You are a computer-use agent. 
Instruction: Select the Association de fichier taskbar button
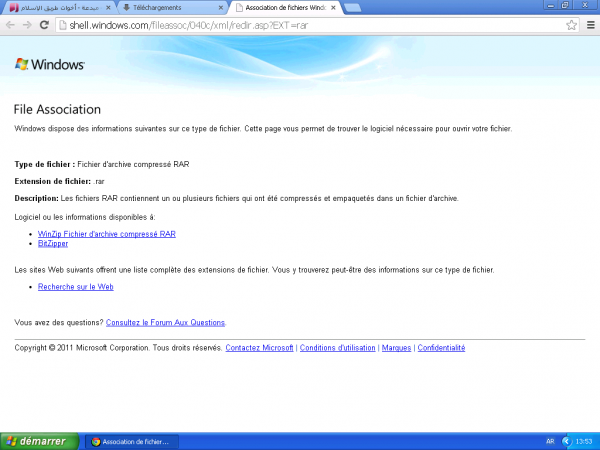tap(131, 442)
